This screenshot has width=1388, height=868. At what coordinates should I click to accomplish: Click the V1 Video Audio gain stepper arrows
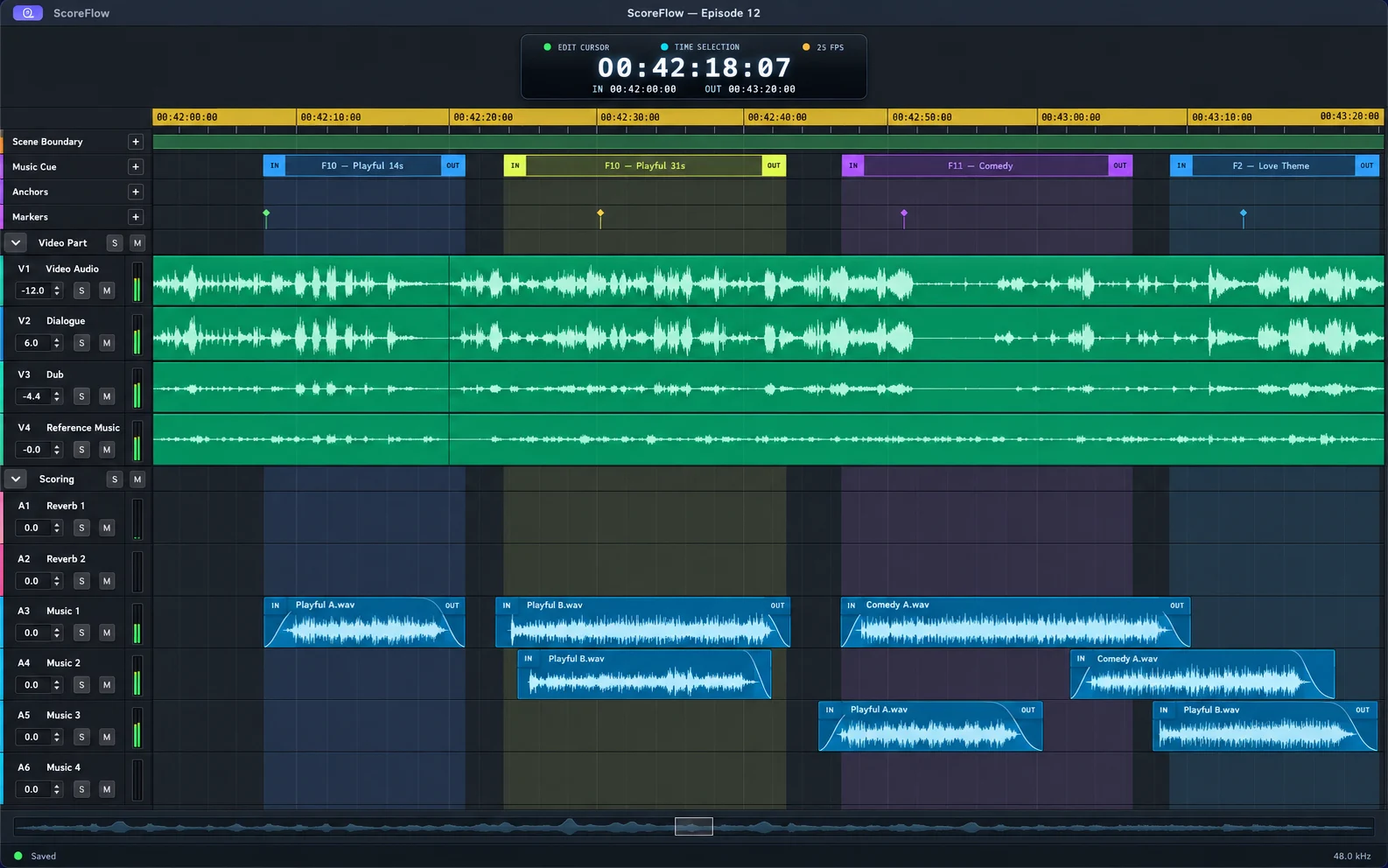pos(57,290)
